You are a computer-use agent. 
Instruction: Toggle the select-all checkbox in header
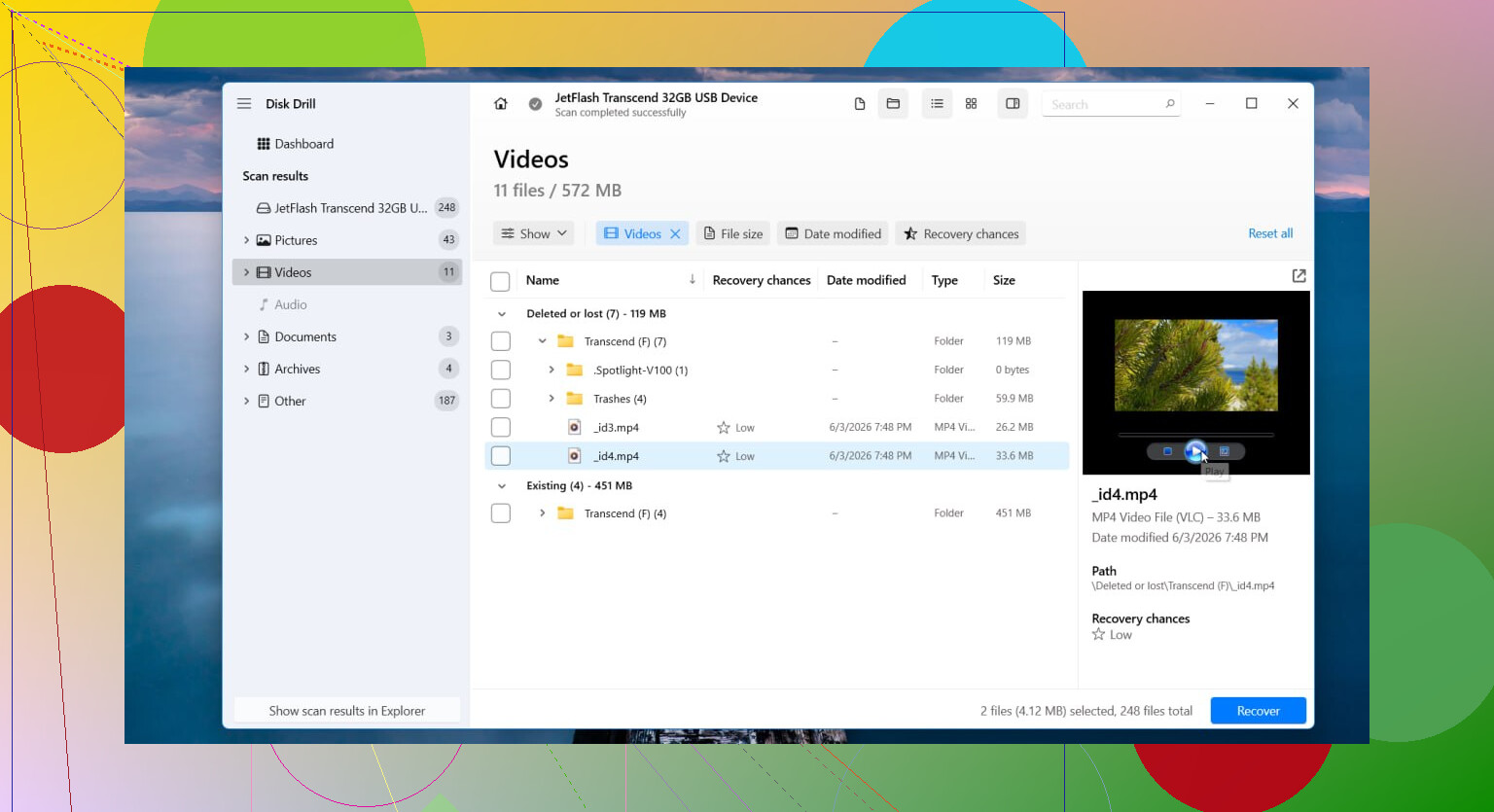[501, 282]
